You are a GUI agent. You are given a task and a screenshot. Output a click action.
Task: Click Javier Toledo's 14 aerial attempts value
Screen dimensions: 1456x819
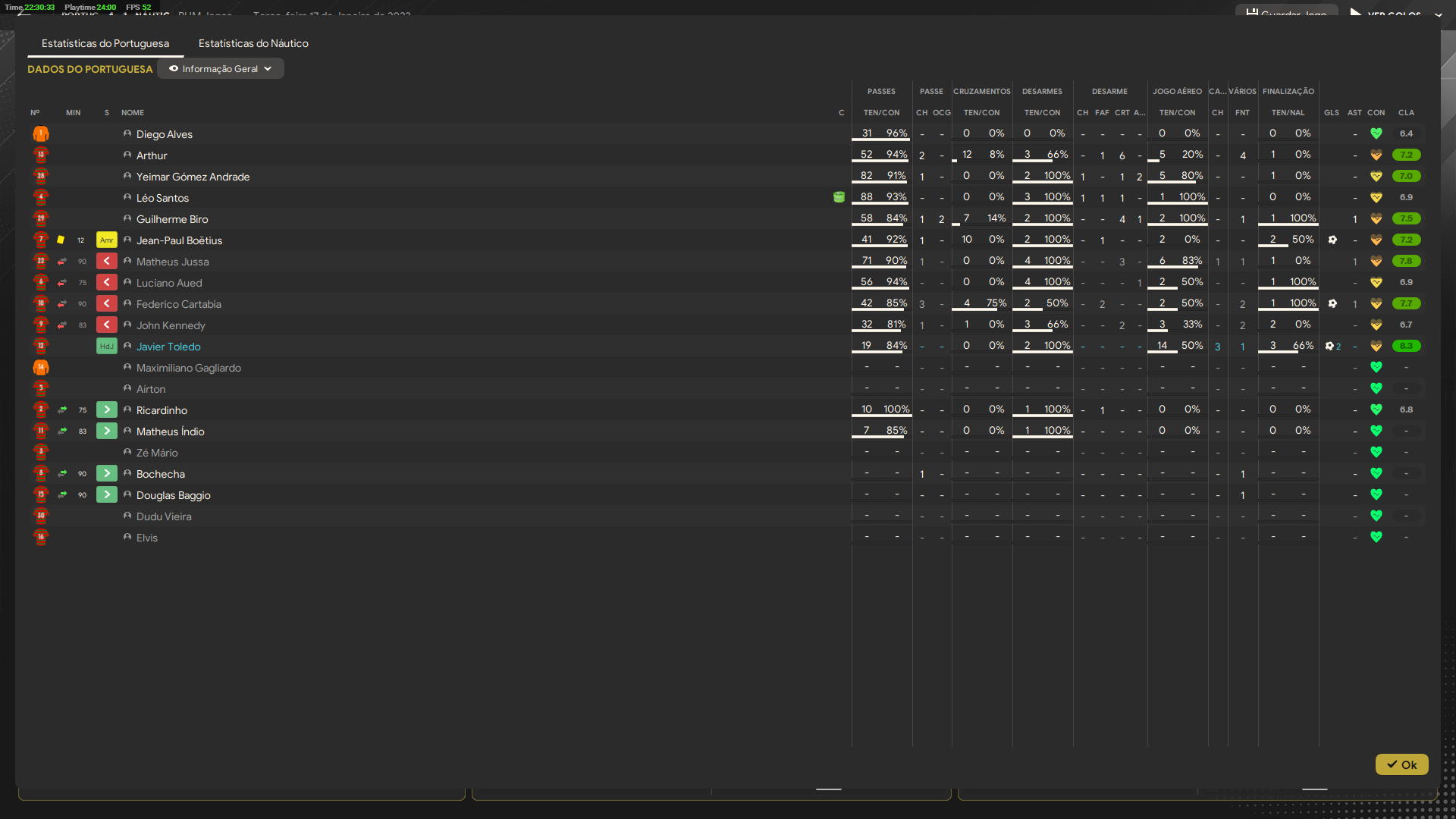[x=1162, y=345]
